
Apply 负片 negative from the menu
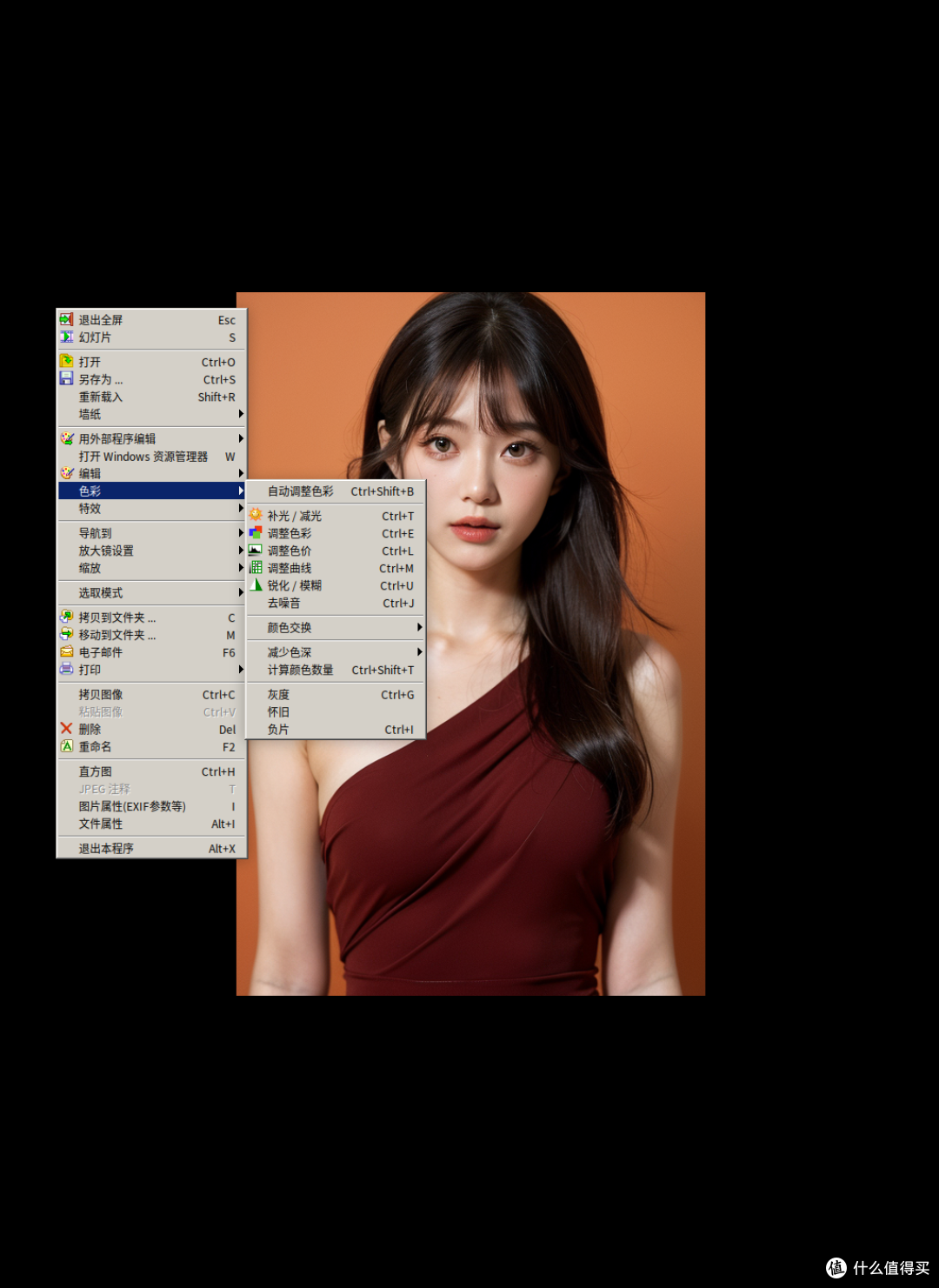click(336, 730)
